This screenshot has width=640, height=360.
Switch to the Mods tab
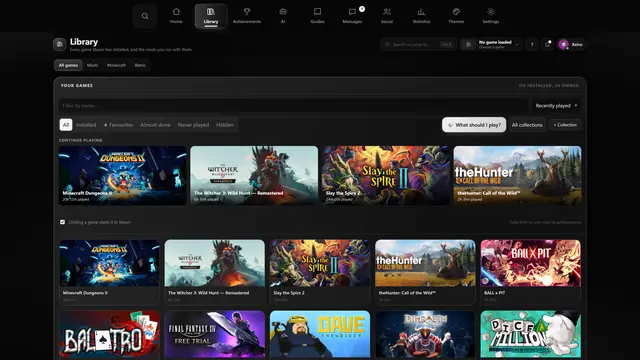[92, 65]
